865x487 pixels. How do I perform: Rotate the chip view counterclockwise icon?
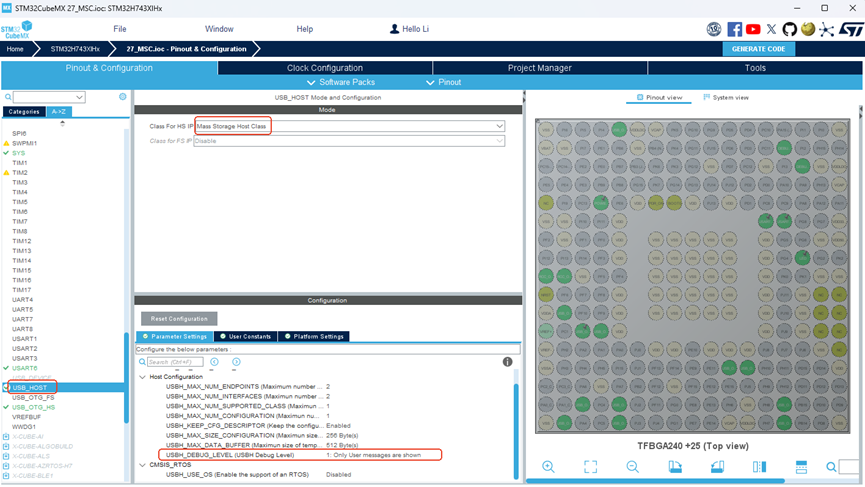pyautogui.click(x=717, y=467)
